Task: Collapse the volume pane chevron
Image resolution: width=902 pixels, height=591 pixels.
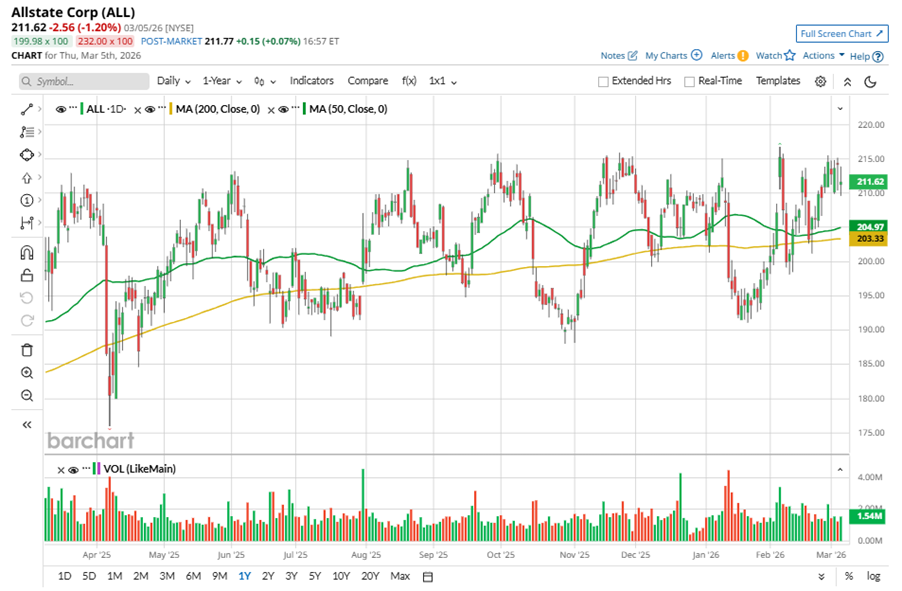Action: pyautogui.click(x=840, y=470)
